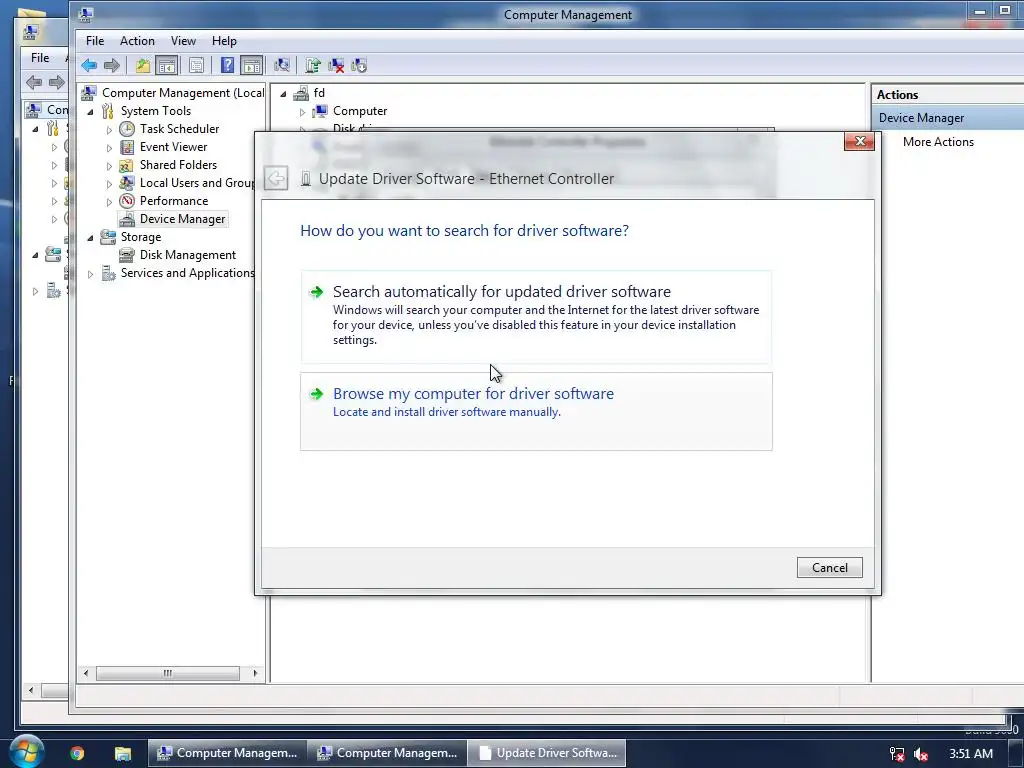
Task: Click the Task Scheduler clock icon
Action: 127,129
